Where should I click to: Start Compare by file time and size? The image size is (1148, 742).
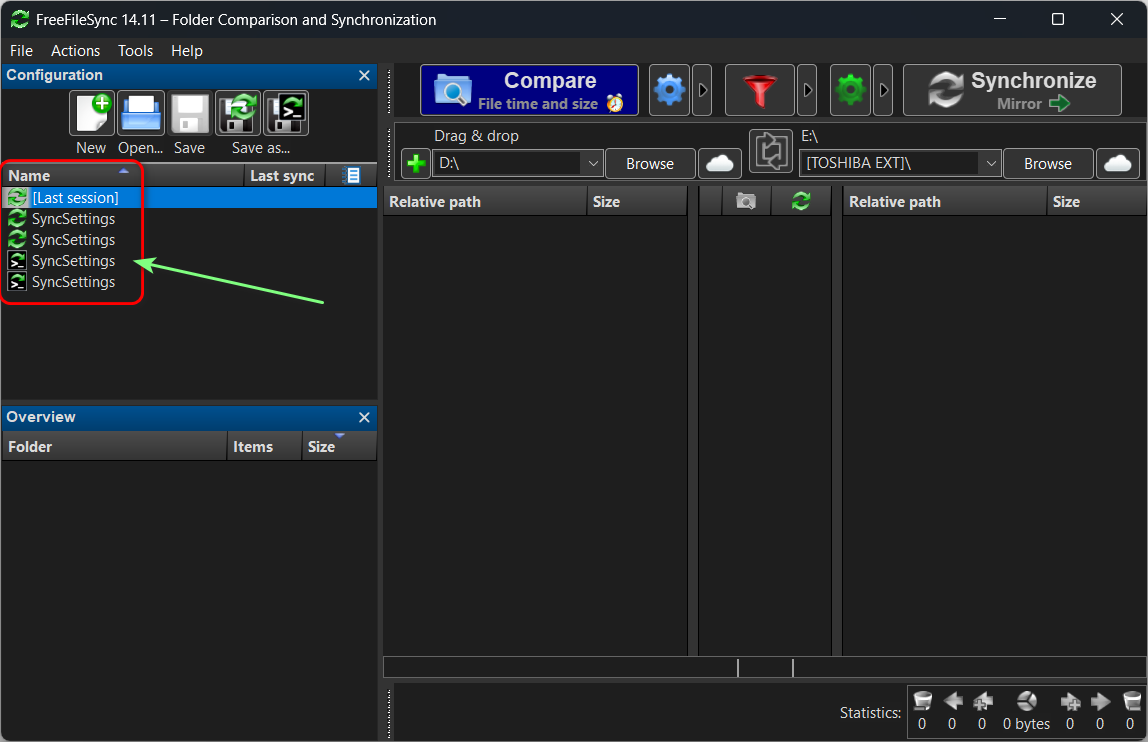[x=529, y=90]
